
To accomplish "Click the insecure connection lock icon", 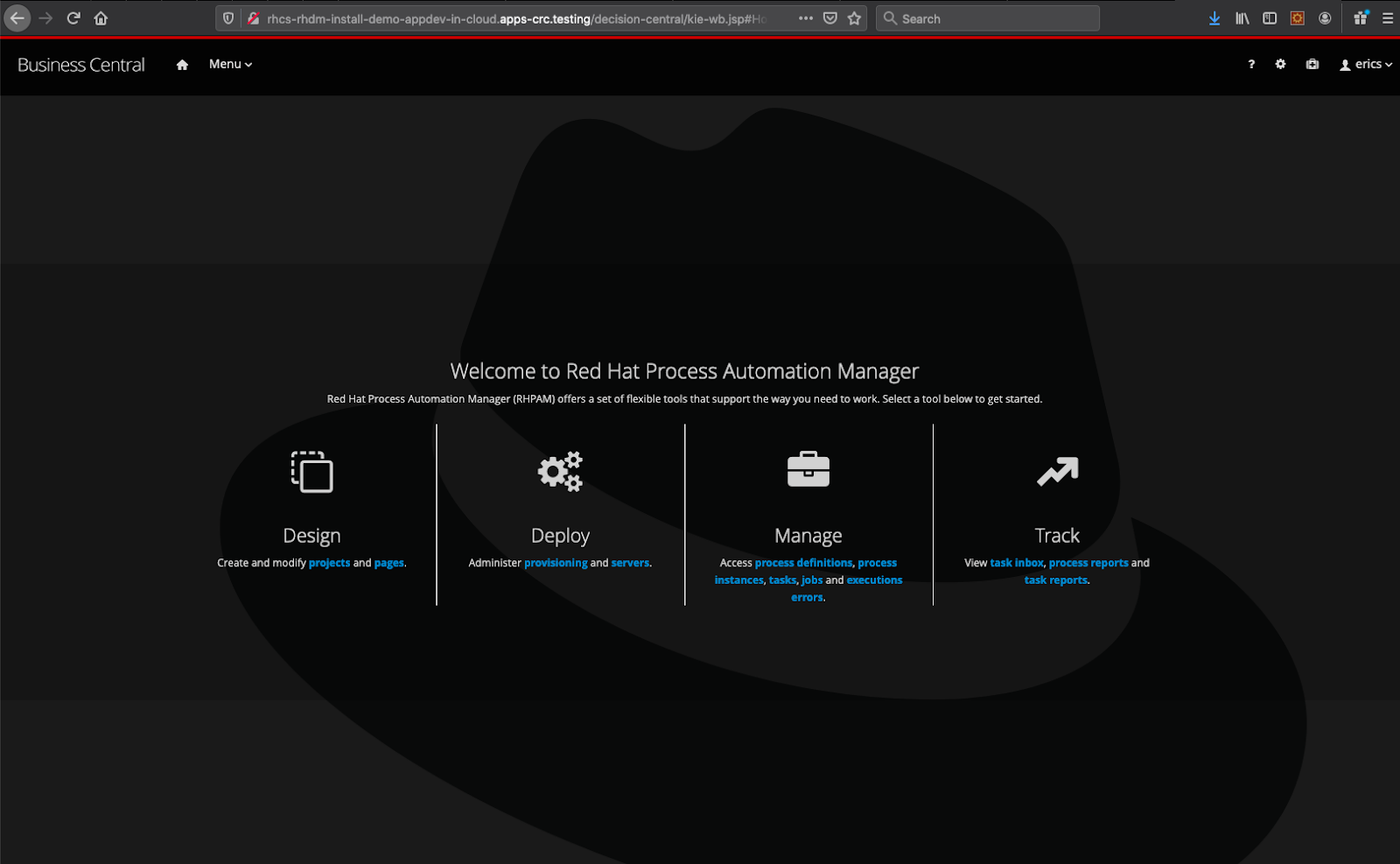I will click(x=253, y=18).
